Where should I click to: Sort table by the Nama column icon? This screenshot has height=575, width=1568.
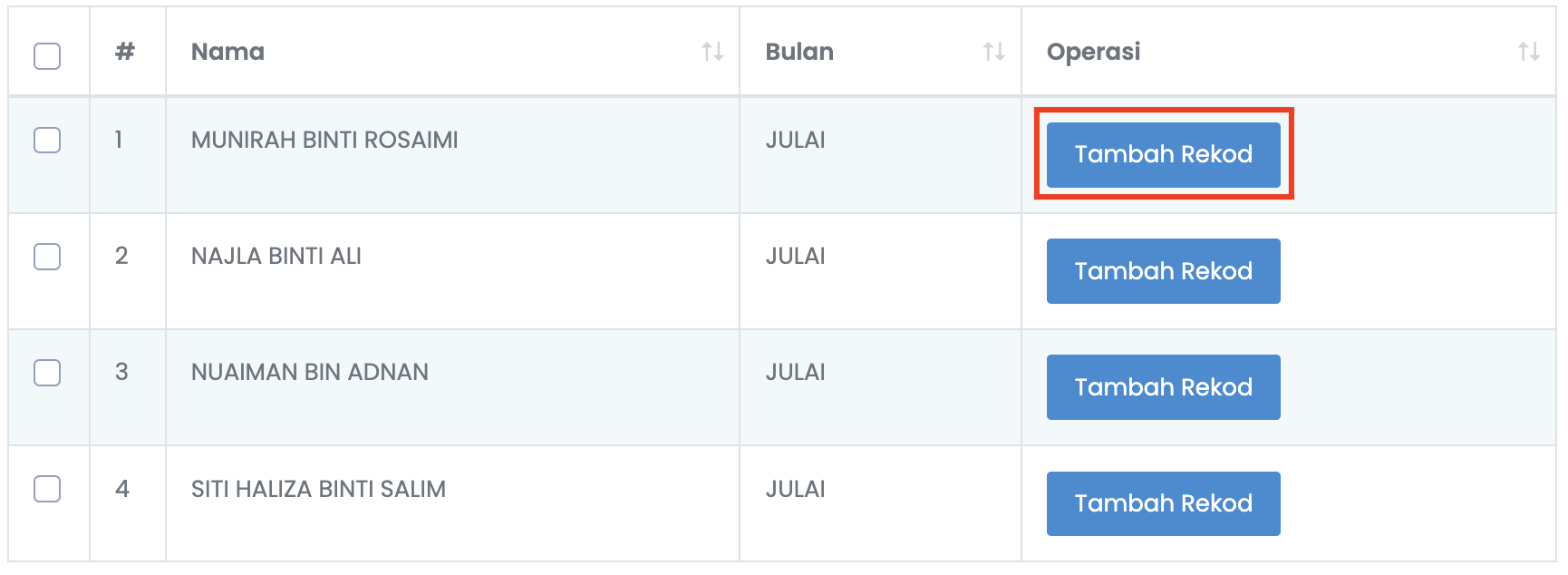712,52
